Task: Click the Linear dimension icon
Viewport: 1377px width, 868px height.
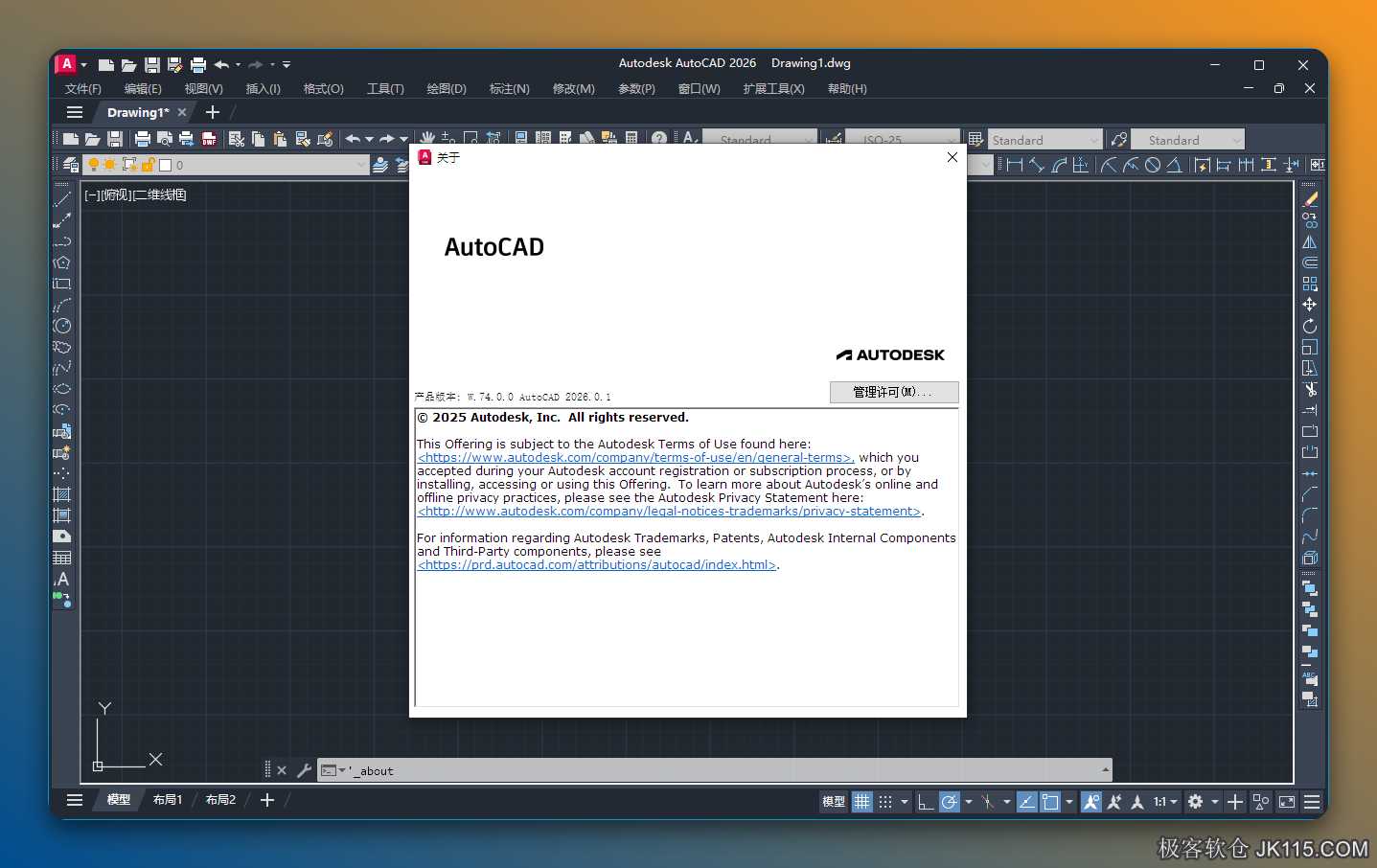Action: point(1016,165)
